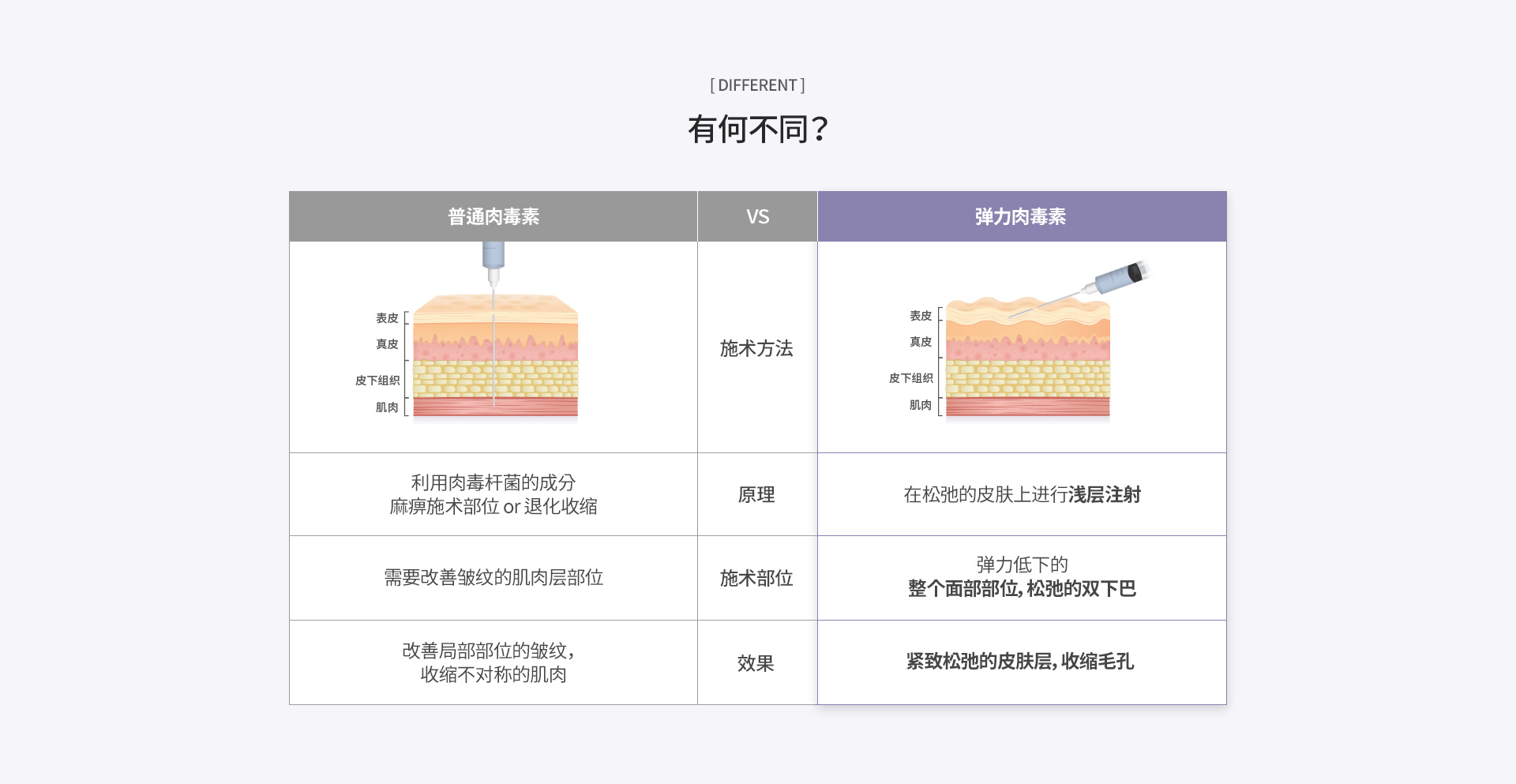Click the 肌肉 label in right diagram

[x=921, y=405]
